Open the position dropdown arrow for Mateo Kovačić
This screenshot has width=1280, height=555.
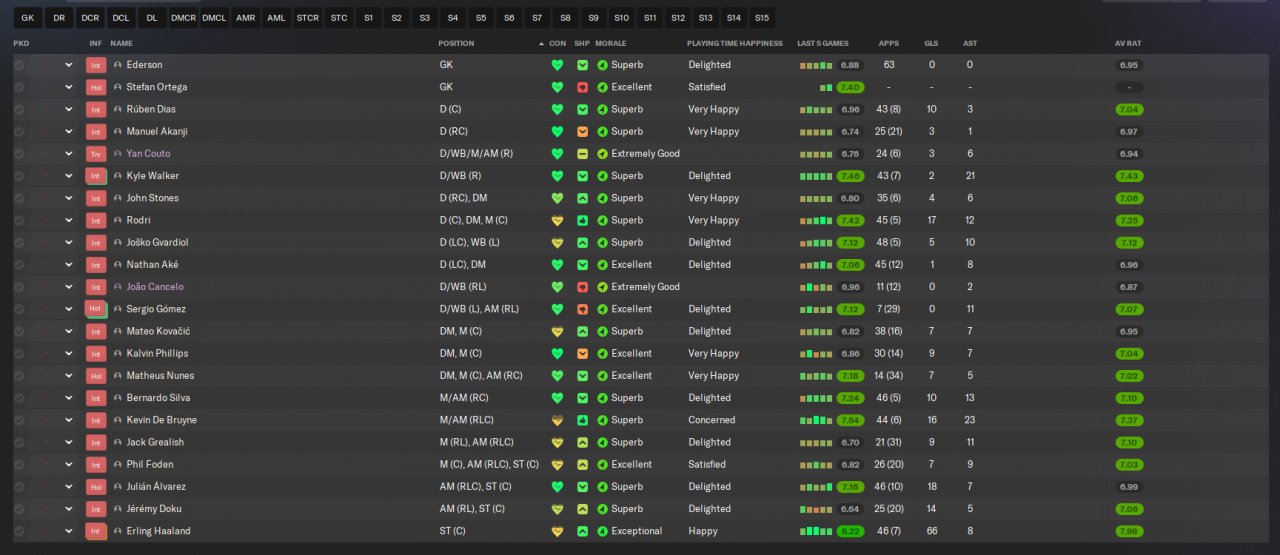(69, 331)
